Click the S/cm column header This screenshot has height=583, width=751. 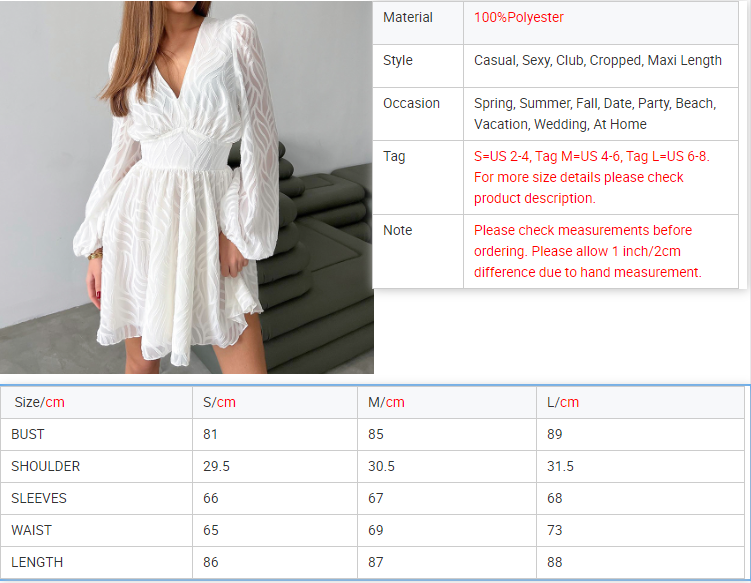pos(219,403)
